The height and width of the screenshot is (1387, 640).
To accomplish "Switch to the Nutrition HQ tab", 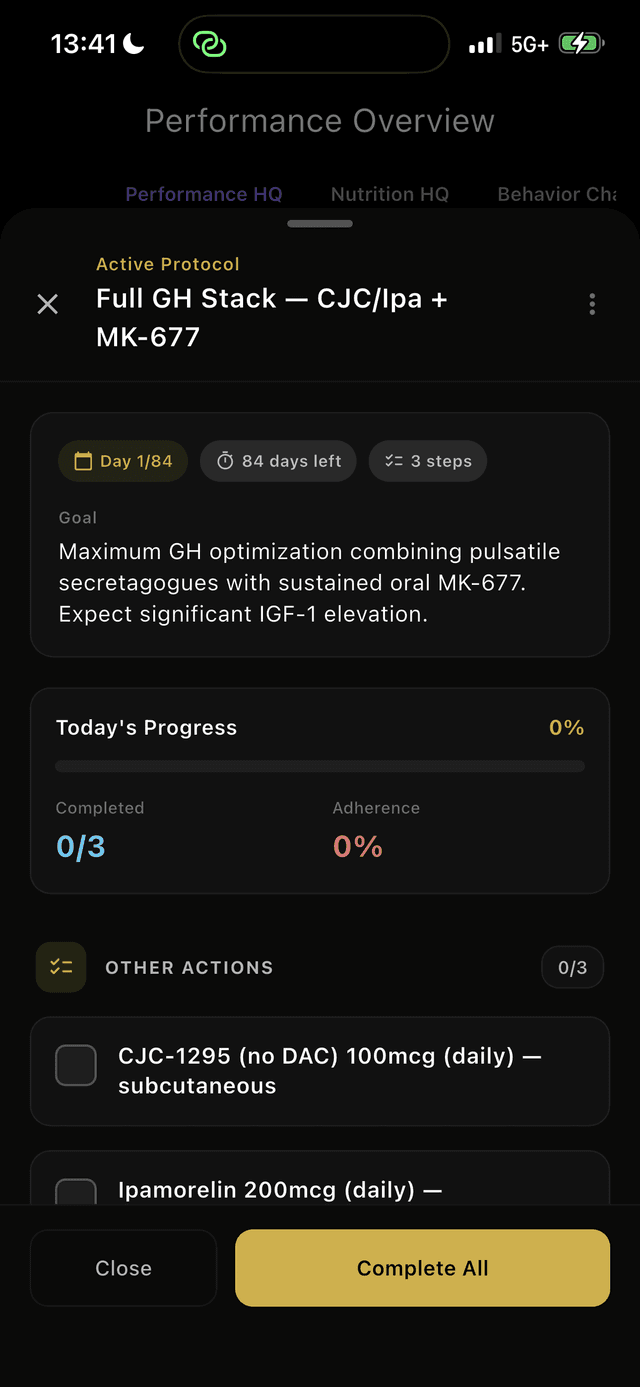I will pos(390,194).
